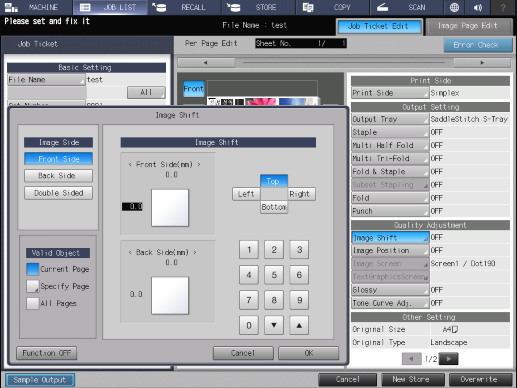Click the Sample Output button

click(40, 380)
